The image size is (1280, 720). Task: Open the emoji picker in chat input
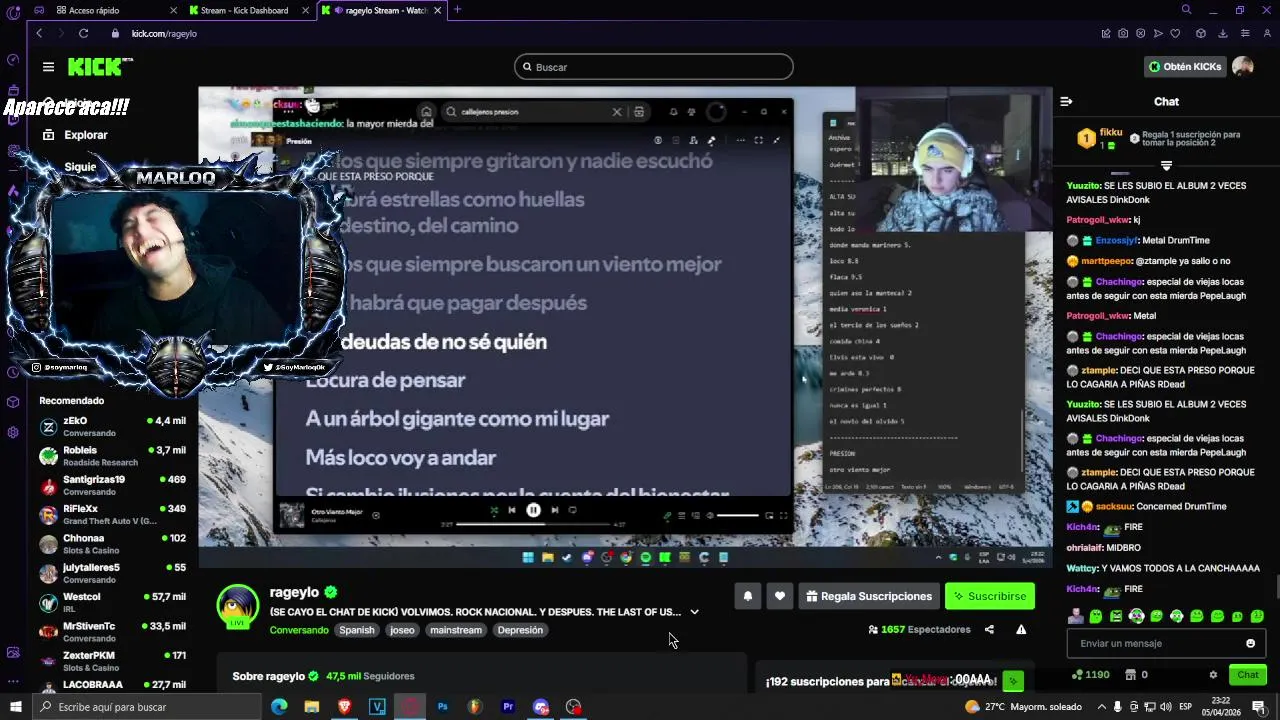point(1250,643)
